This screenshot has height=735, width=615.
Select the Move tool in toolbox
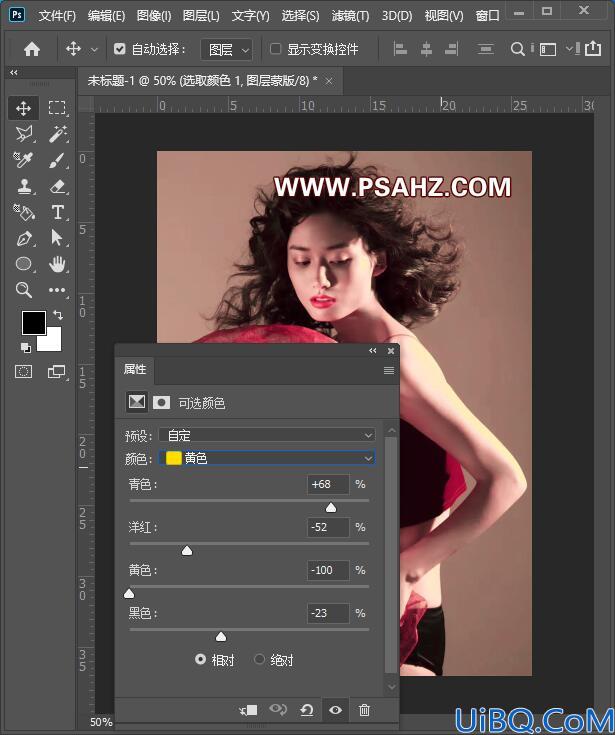[x=23, y=108]
